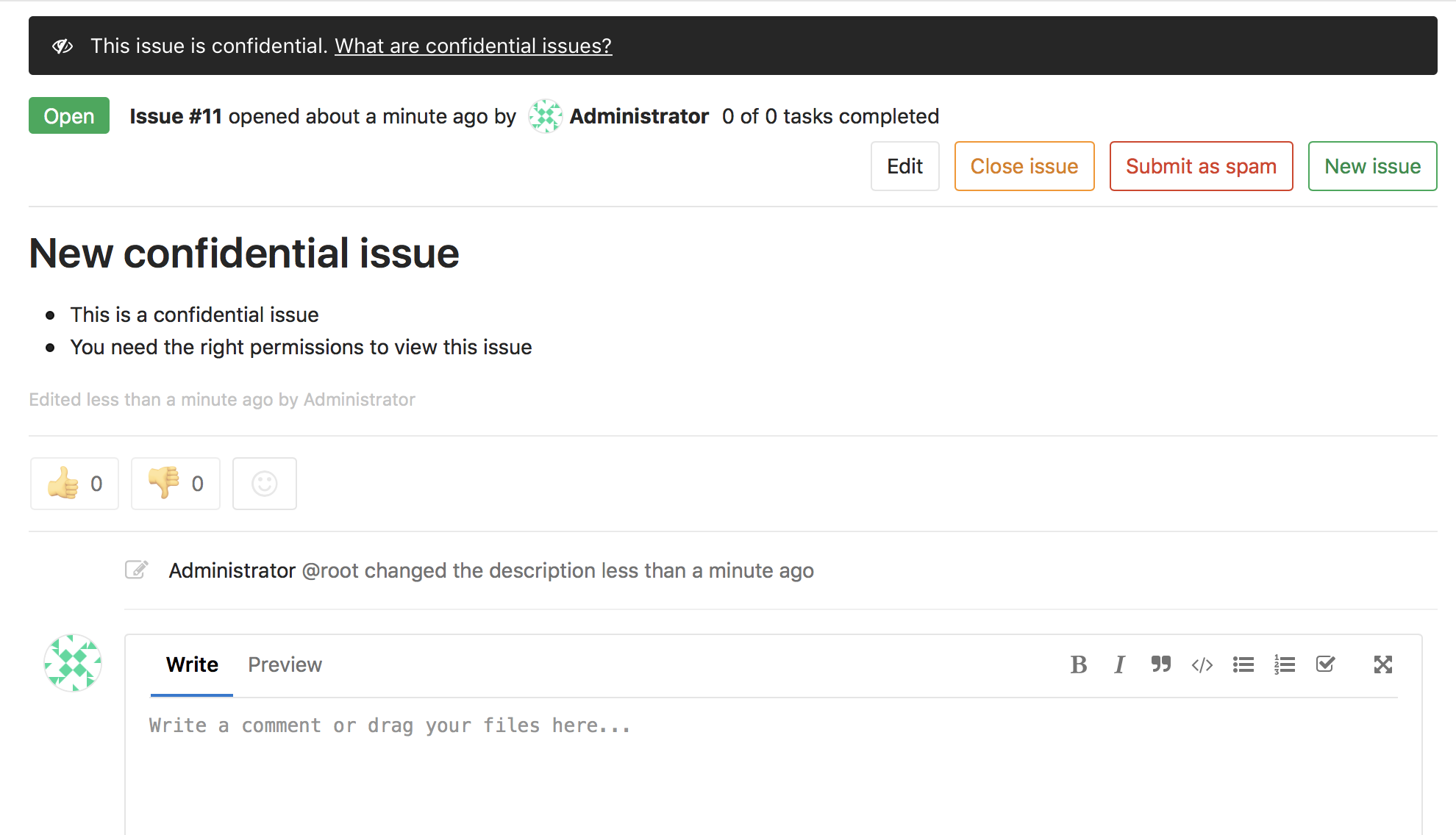The width and height of the screenshot is (1456, 835).
Task: Click Submit as spam button
Action: pos(1201,166)
